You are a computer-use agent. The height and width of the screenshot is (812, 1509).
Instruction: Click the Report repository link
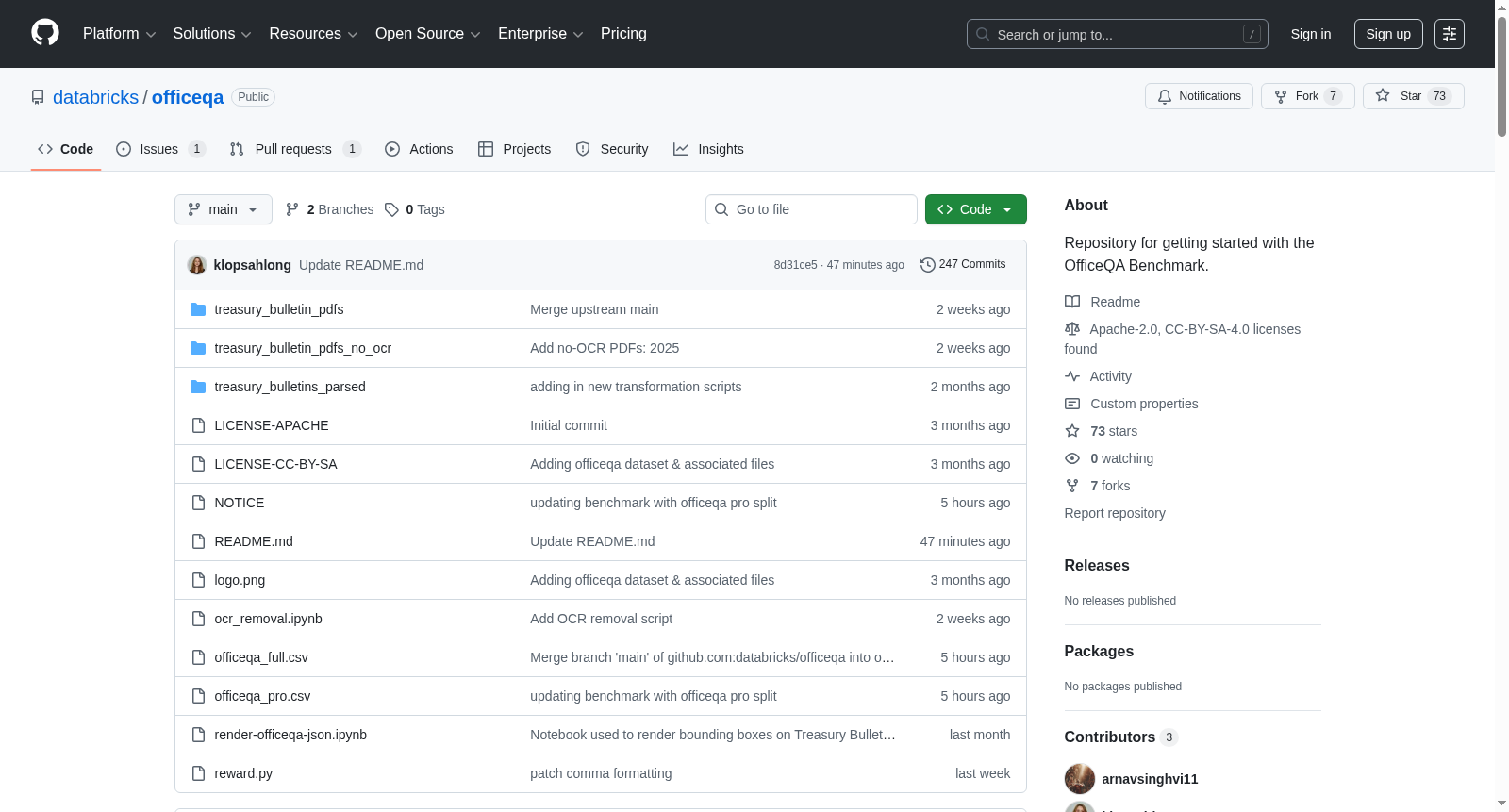tap(1115, 513)
